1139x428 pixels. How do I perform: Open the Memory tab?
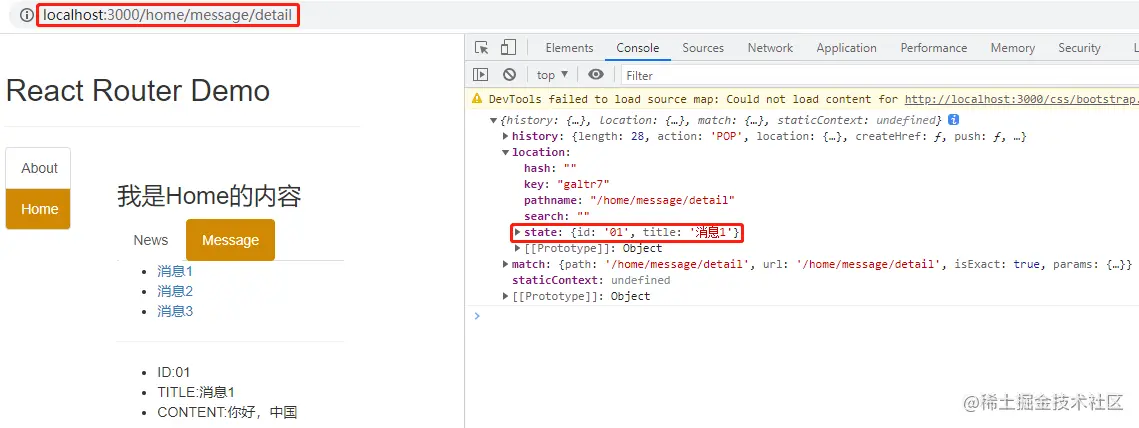point(1013,48)
